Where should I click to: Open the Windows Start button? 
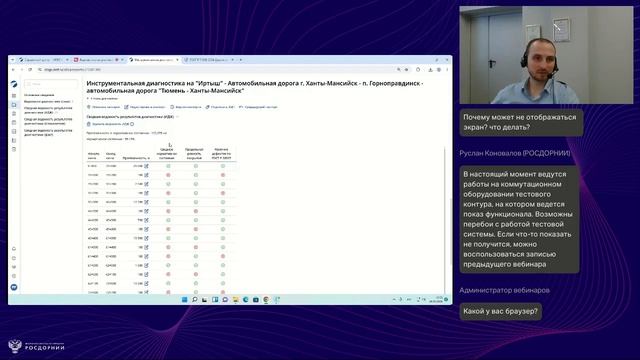184,300
